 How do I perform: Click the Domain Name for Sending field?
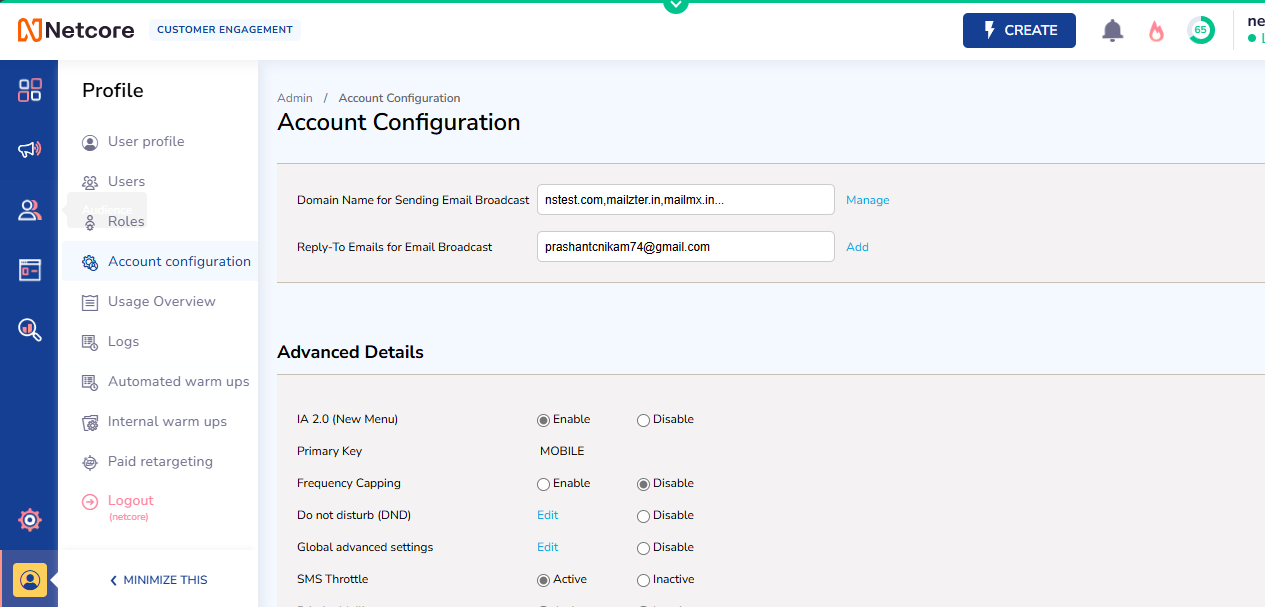click(686, 199)
